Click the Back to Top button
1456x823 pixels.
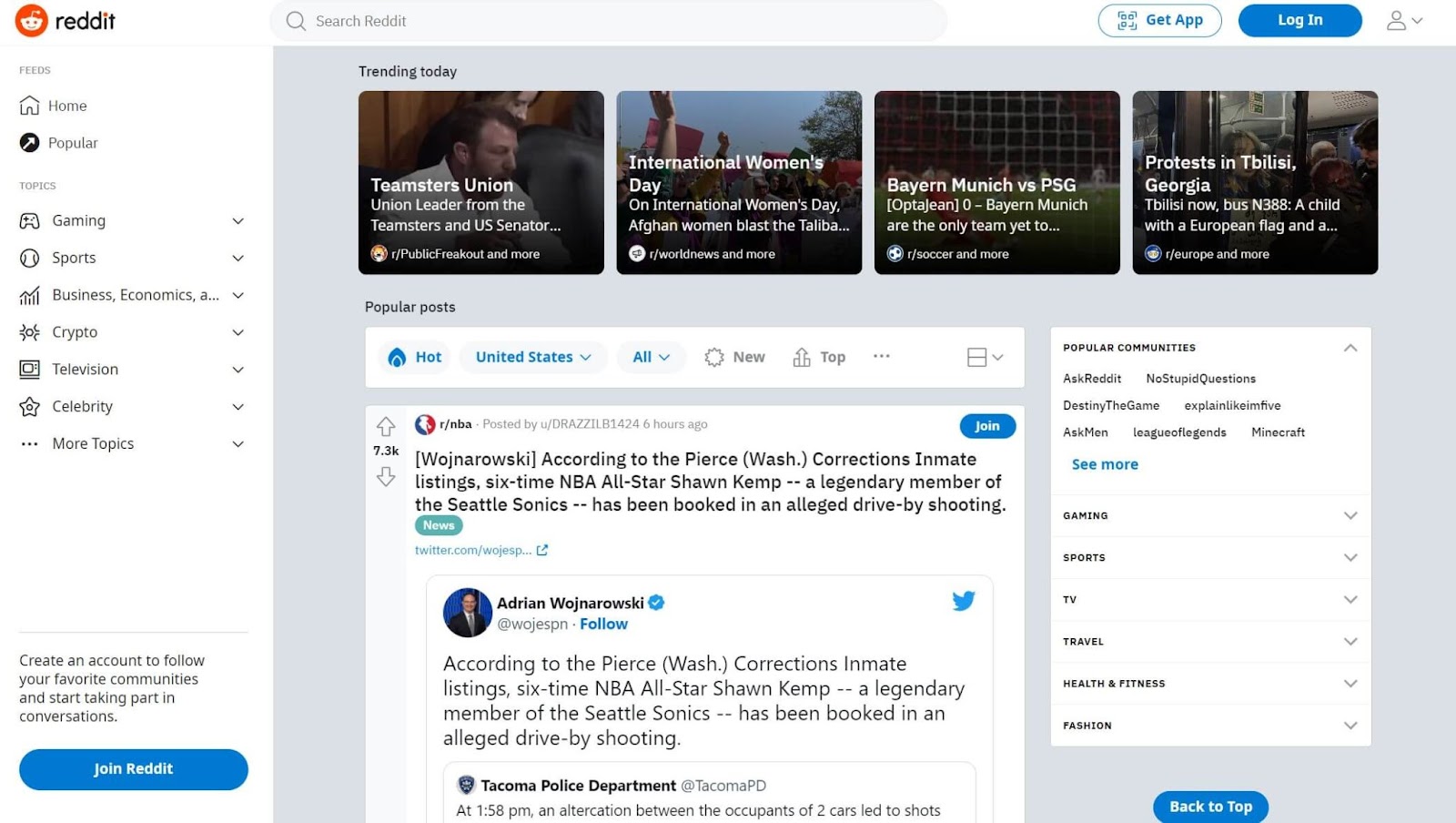click(x=1210, y=807)
